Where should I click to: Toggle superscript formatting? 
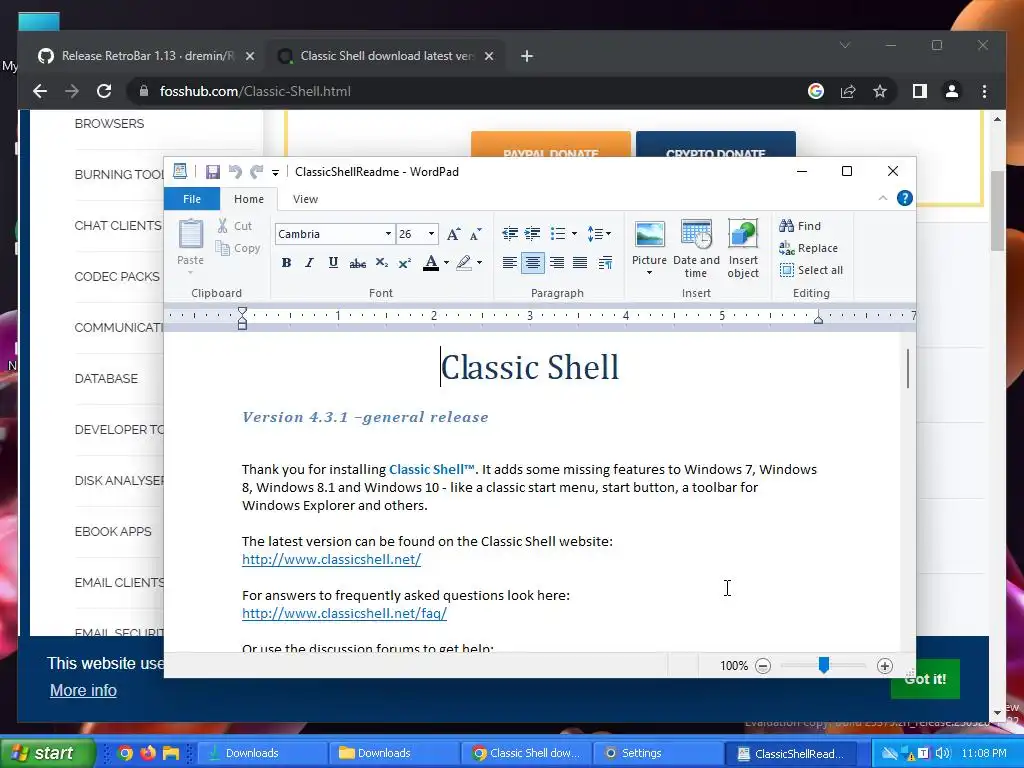(405, 263)
